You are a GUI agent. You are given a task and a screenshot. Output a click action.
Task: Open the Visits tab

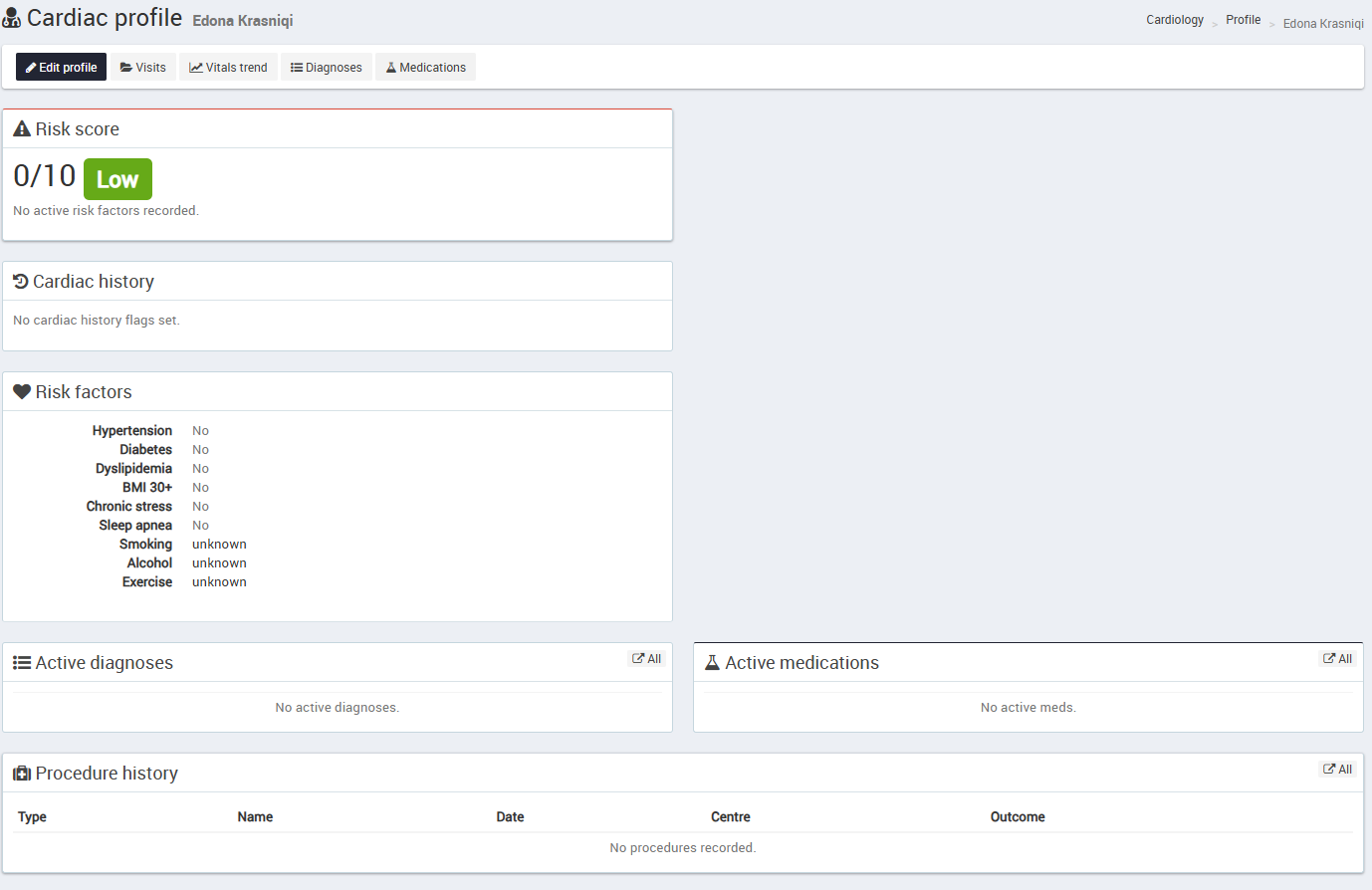pos(143,67)
